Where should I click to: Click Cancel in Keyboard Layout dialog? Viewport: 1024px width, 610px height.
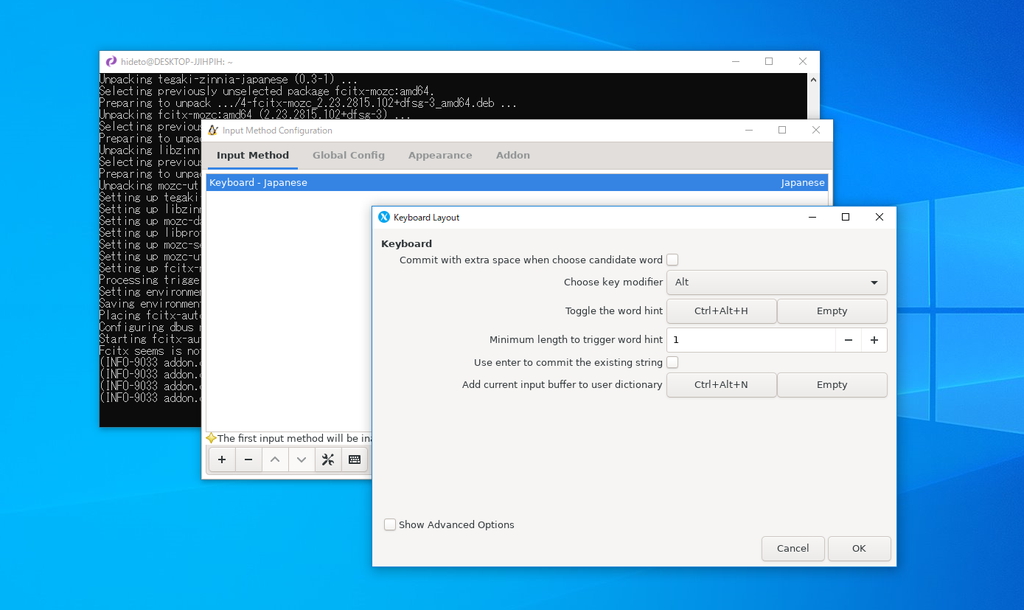pyautogui.click(x=793, y=549)
